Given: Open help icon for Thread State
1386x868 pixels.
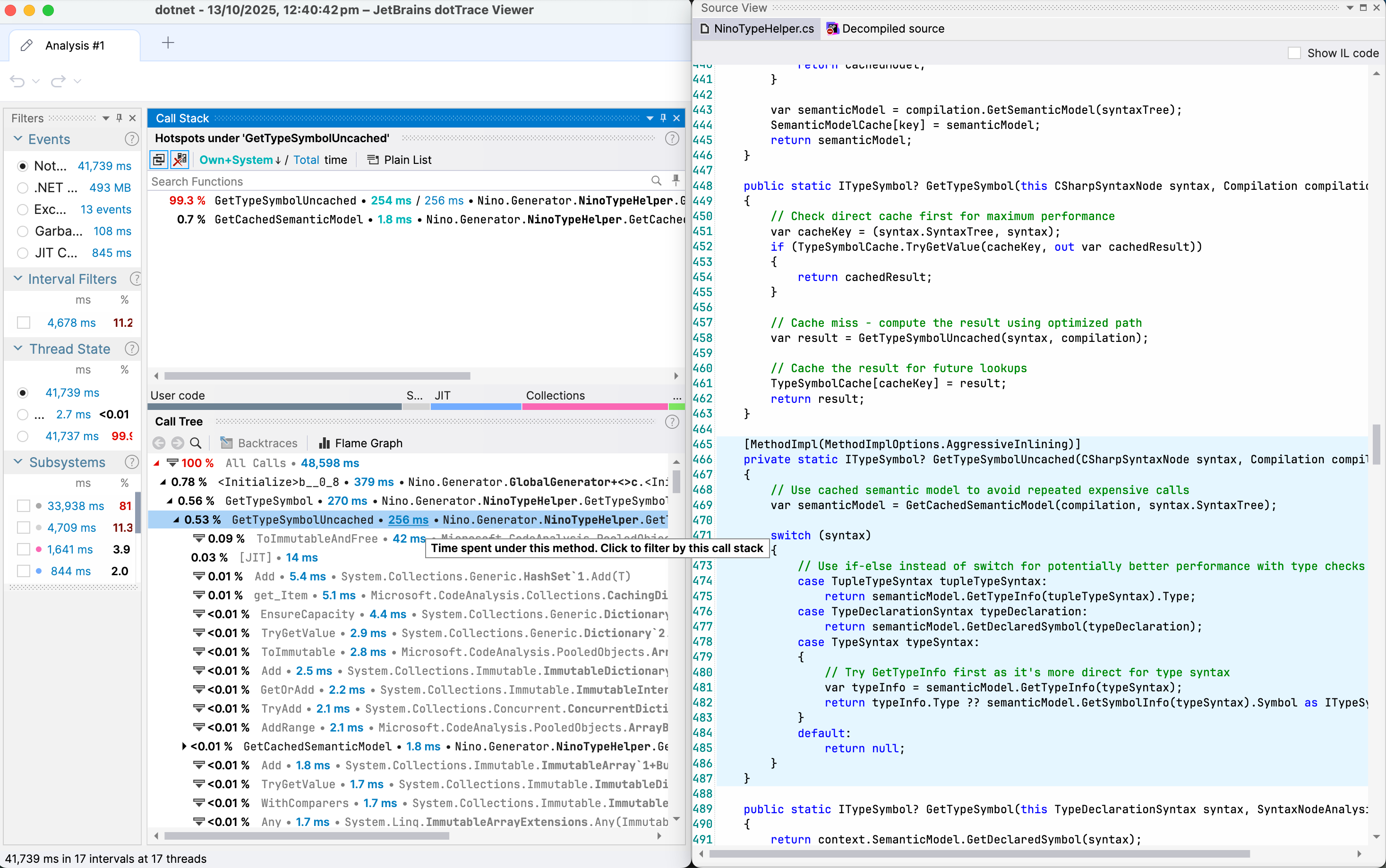Looking at the screenshot, I should 131,349.
